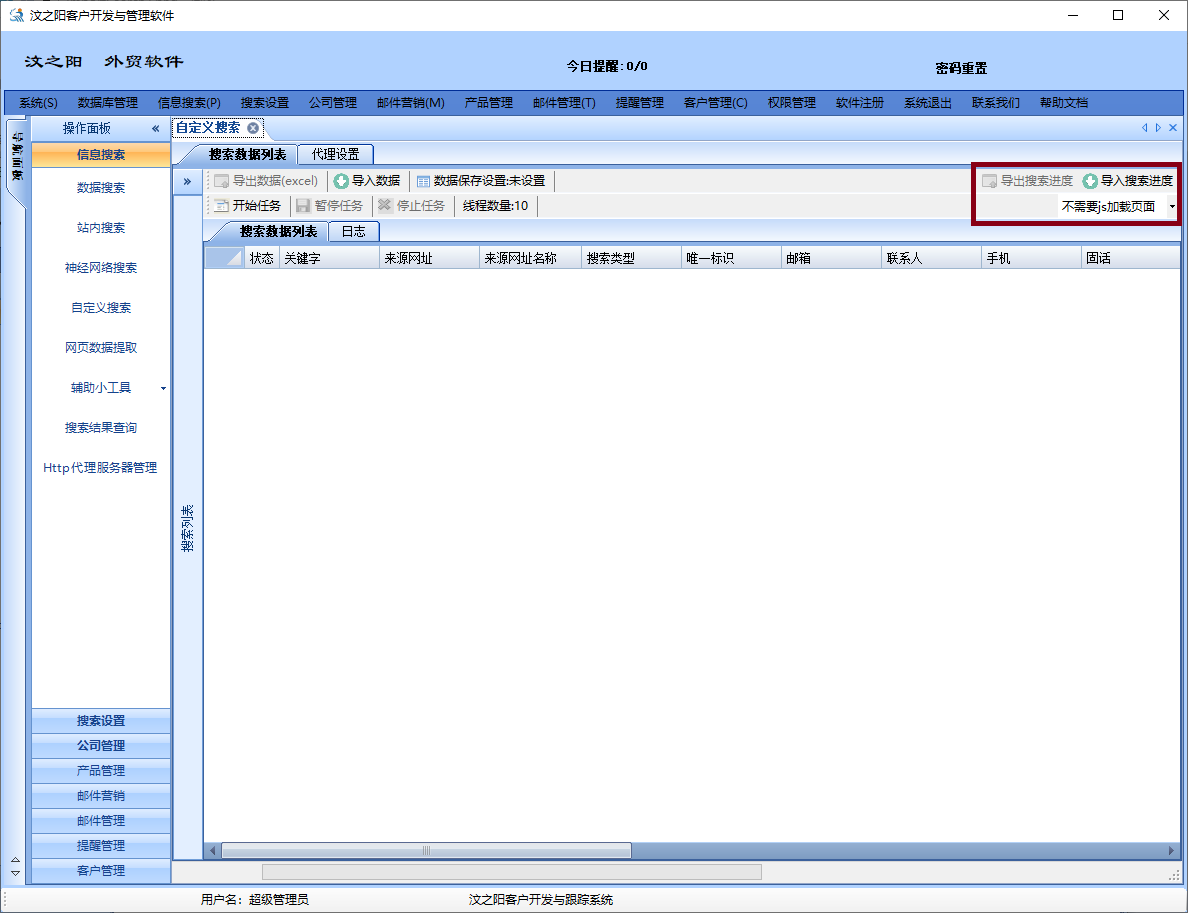Click the Export Search Progress (导出搜索进度) icon

tap(990, 181)
